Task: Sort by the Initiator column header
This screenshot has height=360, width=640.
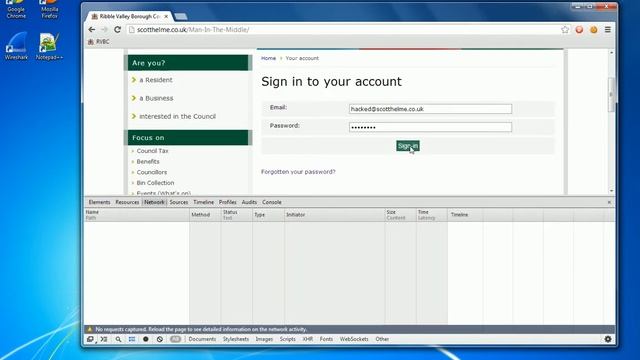Action: (x=334, y=215)
